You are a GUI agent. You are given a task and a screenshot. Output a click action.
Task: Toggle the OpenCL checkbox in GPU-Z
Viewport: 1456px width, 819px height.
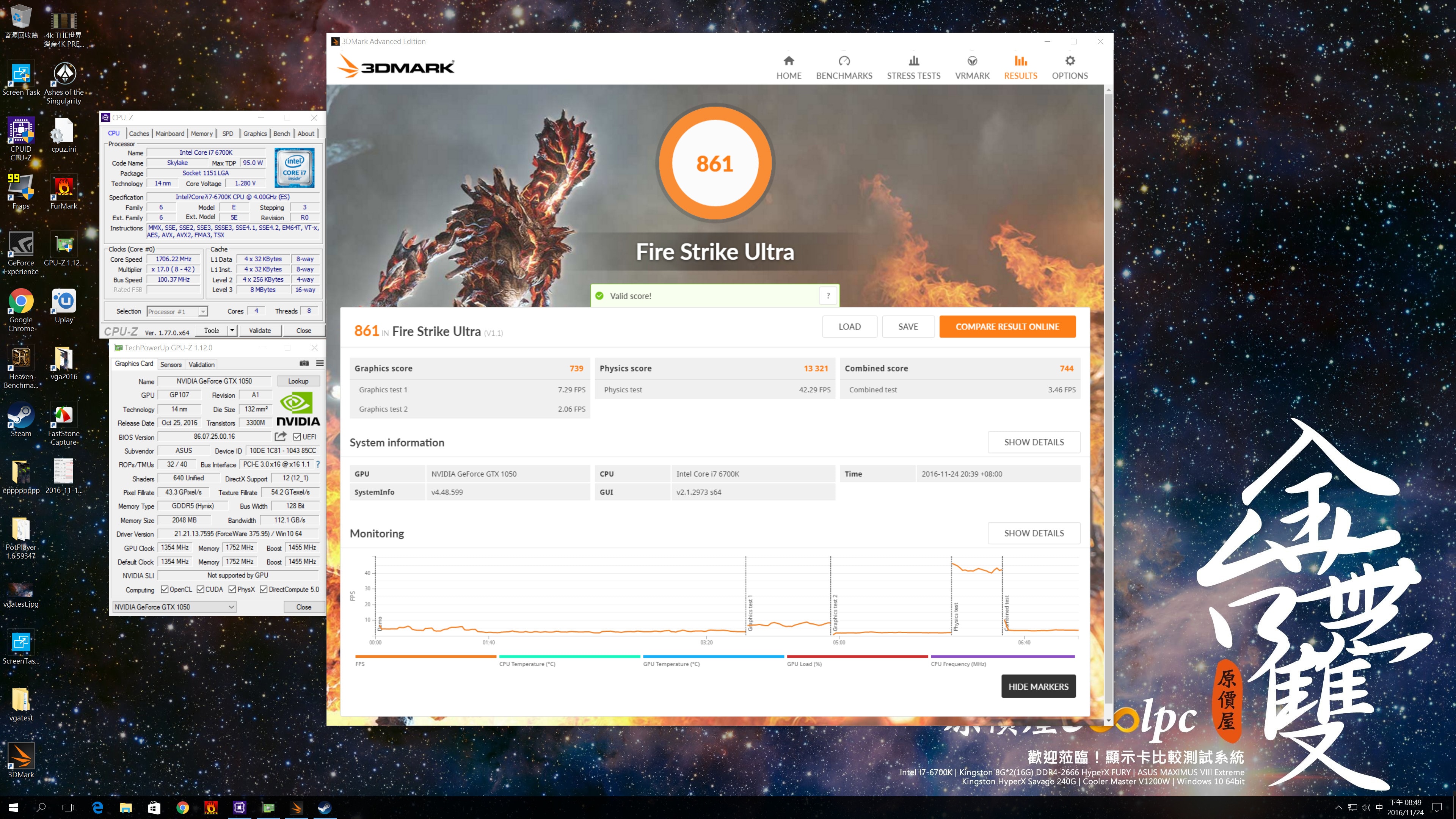[x=165, y=590]
